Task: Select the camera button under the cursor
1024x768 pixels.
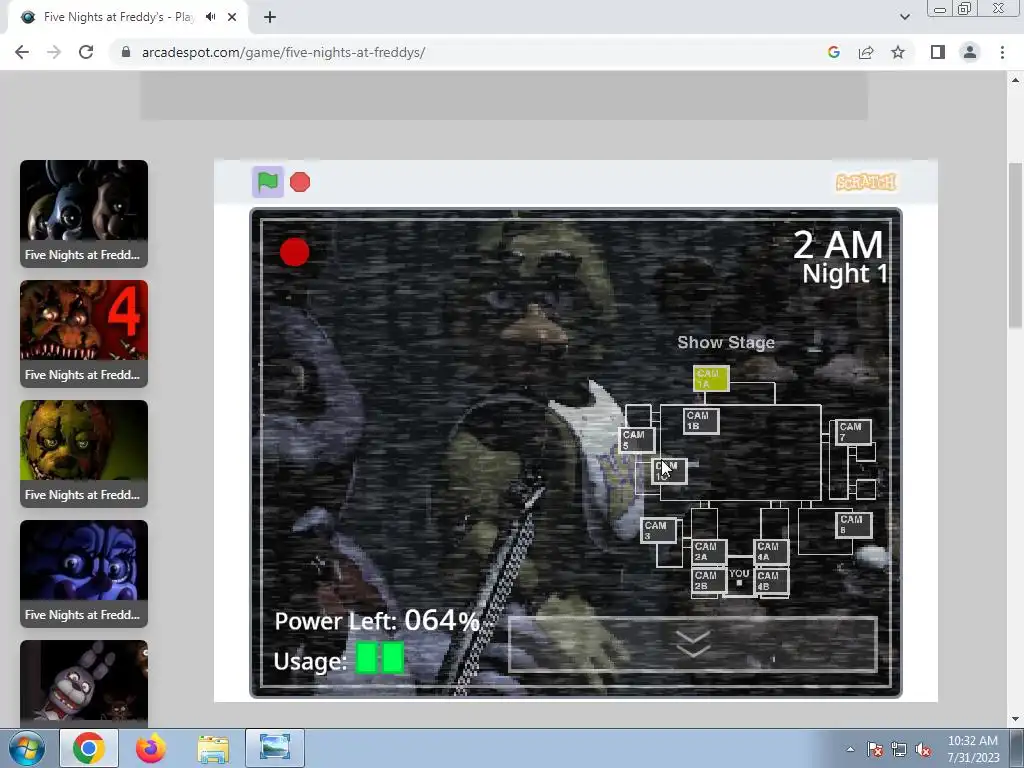Action: (x=669, y=471)
